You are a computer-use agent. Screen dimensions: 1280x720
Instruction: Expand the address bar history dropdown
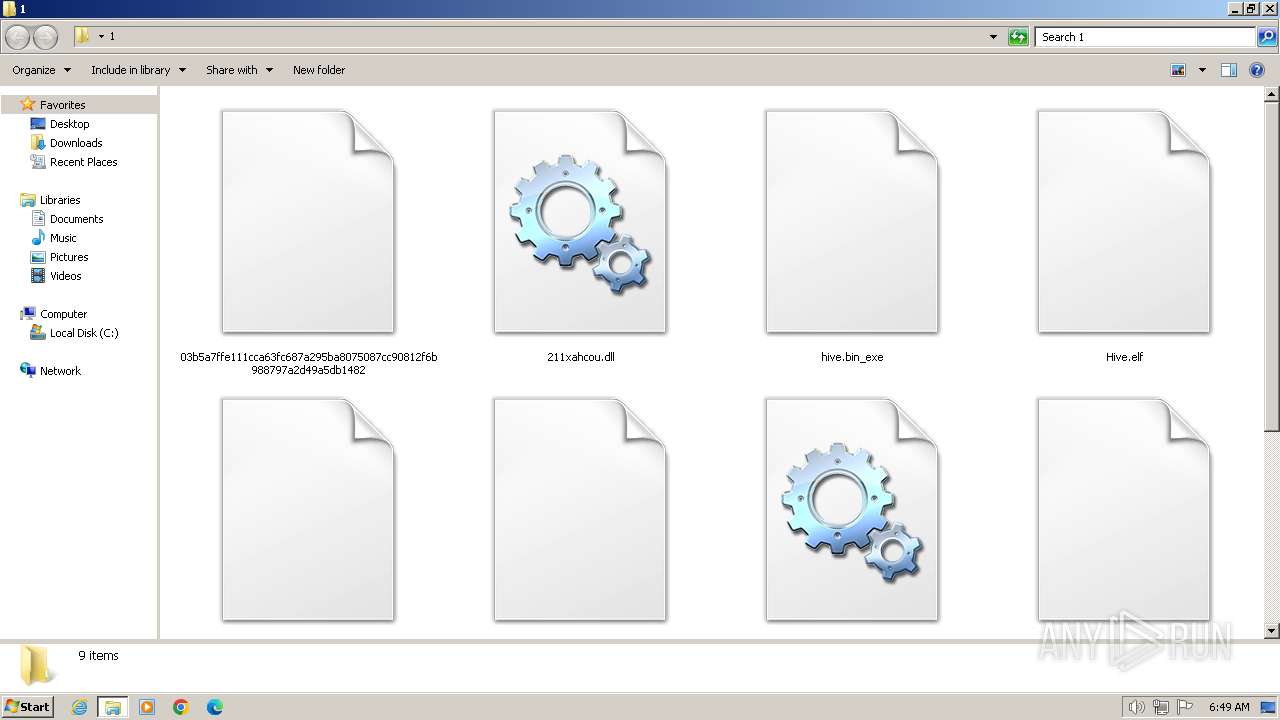tap(993, 37)
